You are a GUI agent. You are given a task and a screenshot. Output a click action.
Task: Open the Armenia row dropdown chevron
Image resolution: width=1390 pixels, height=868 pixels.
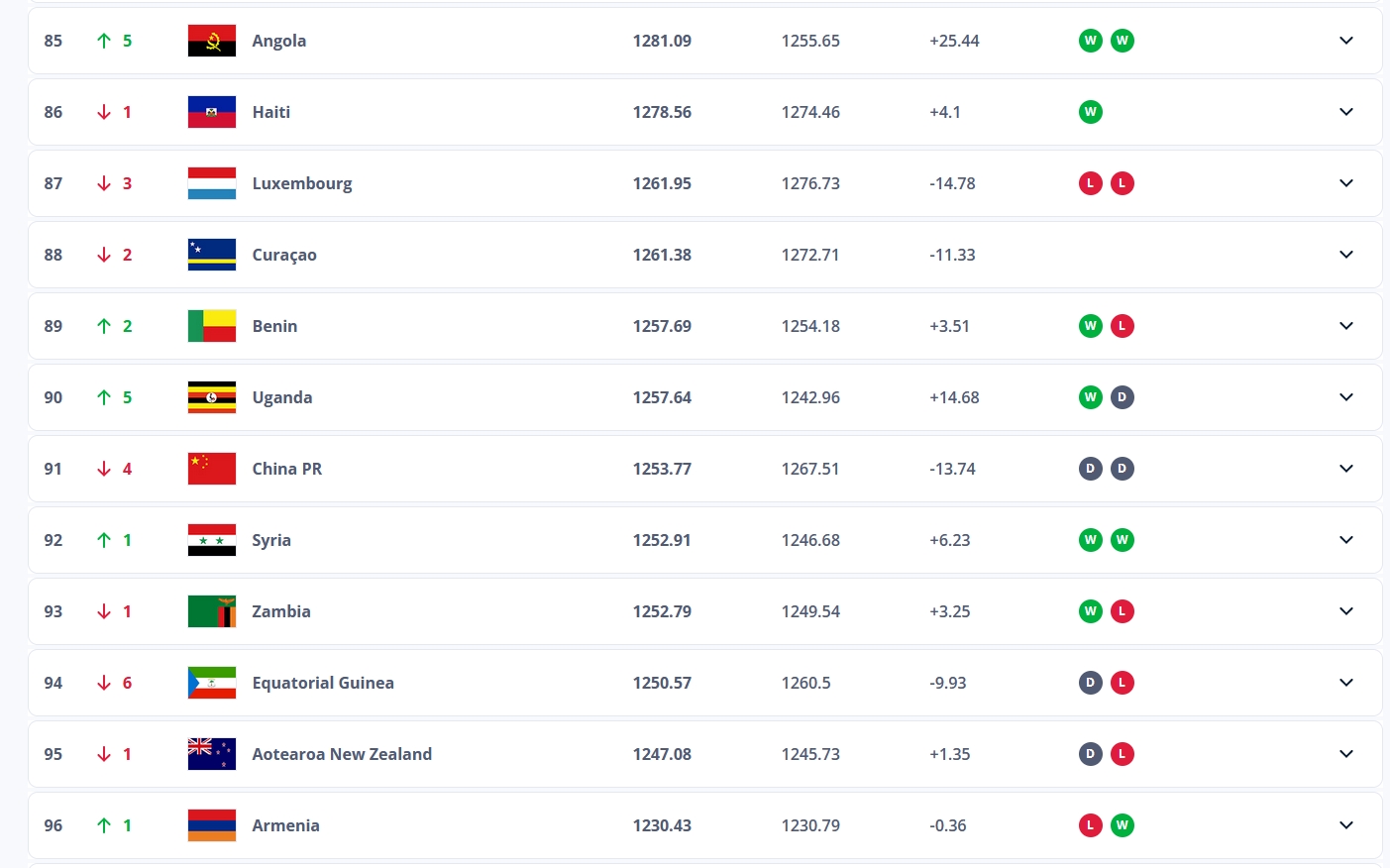[1345, 825]
